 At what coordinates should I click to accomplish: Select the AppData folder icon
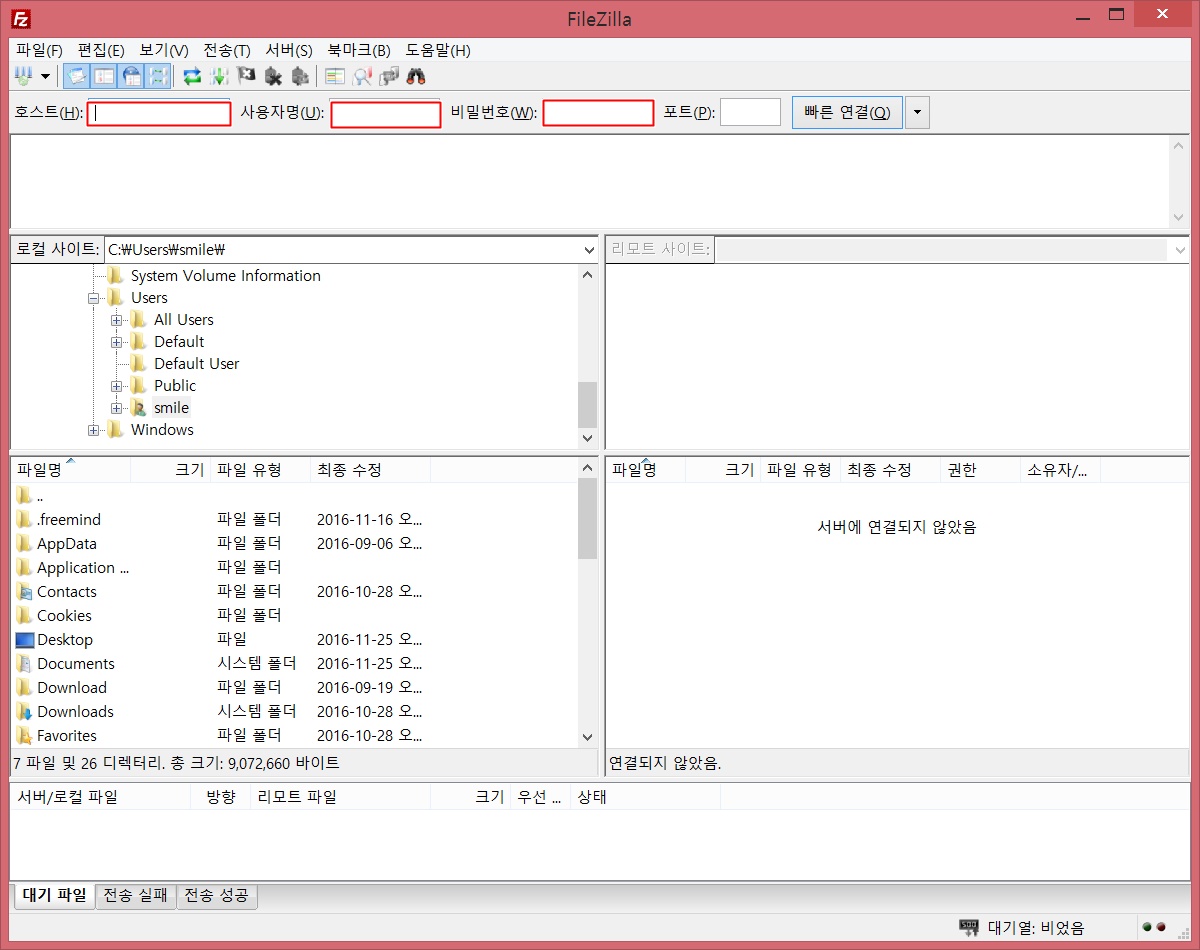(x=25, y=544)
